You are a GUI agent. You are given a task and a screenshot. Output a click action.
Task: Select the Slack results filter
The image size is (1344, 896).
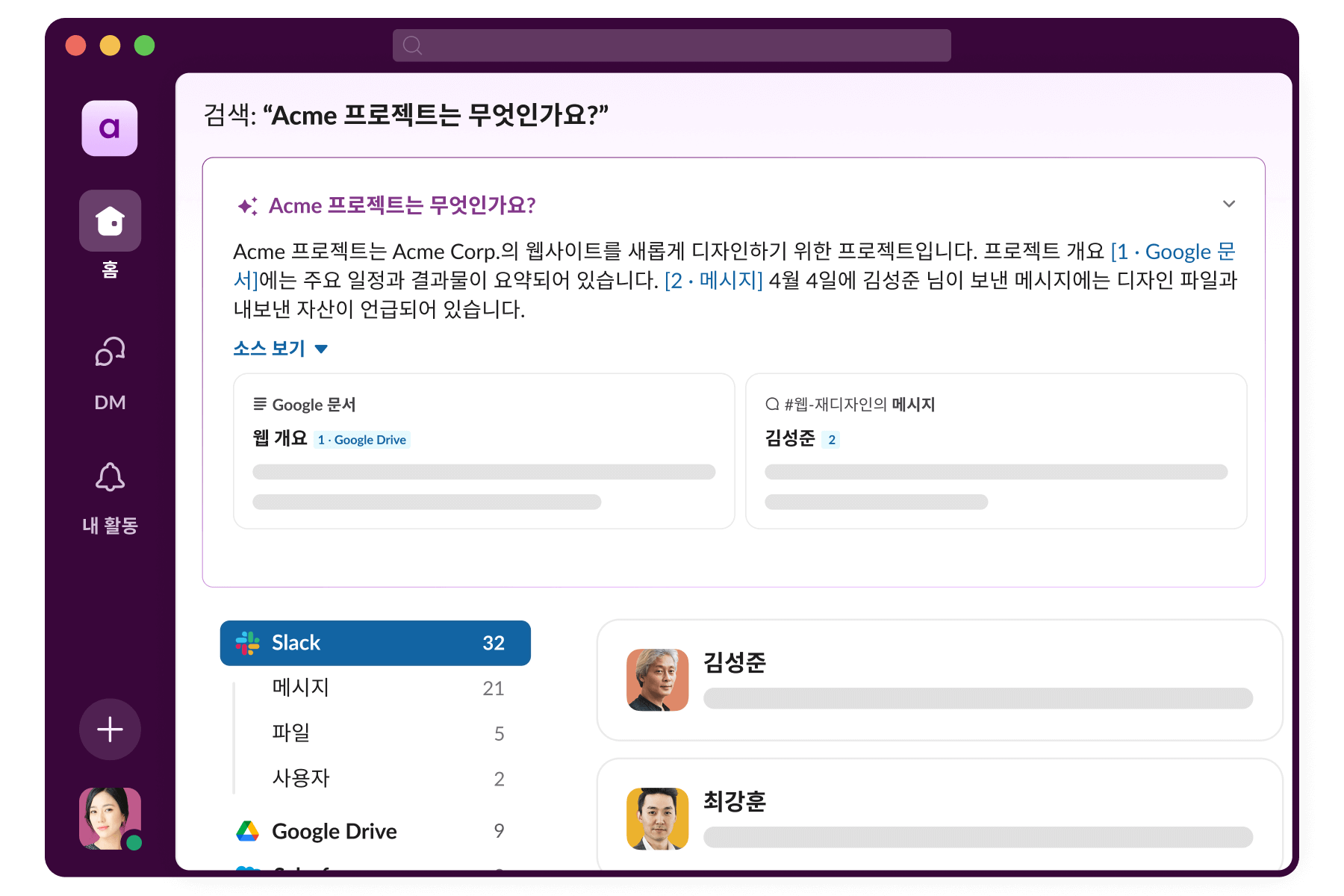[x=375, y=643]
